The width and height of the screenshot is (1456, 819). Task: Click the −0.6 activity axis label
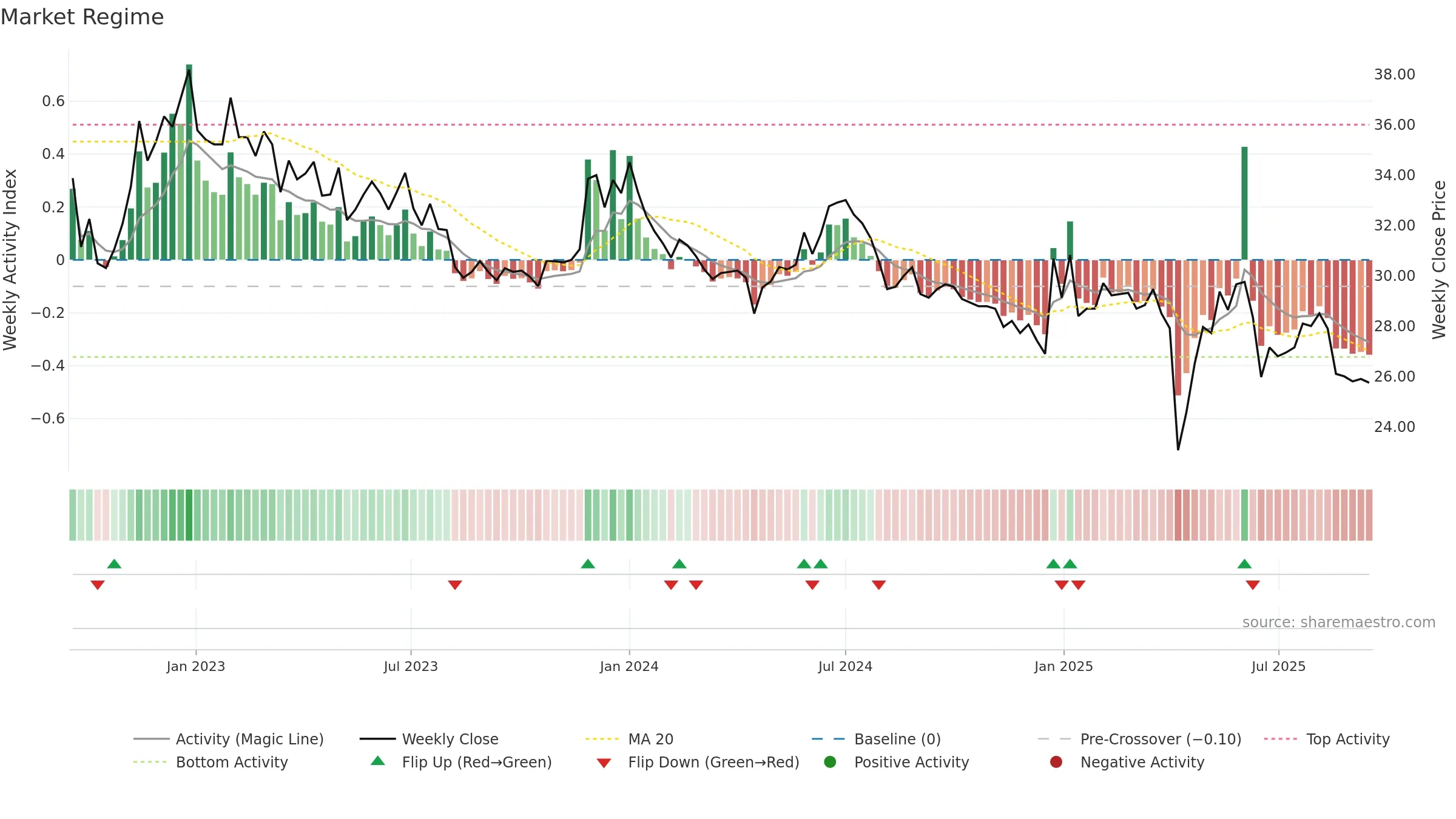48,419
